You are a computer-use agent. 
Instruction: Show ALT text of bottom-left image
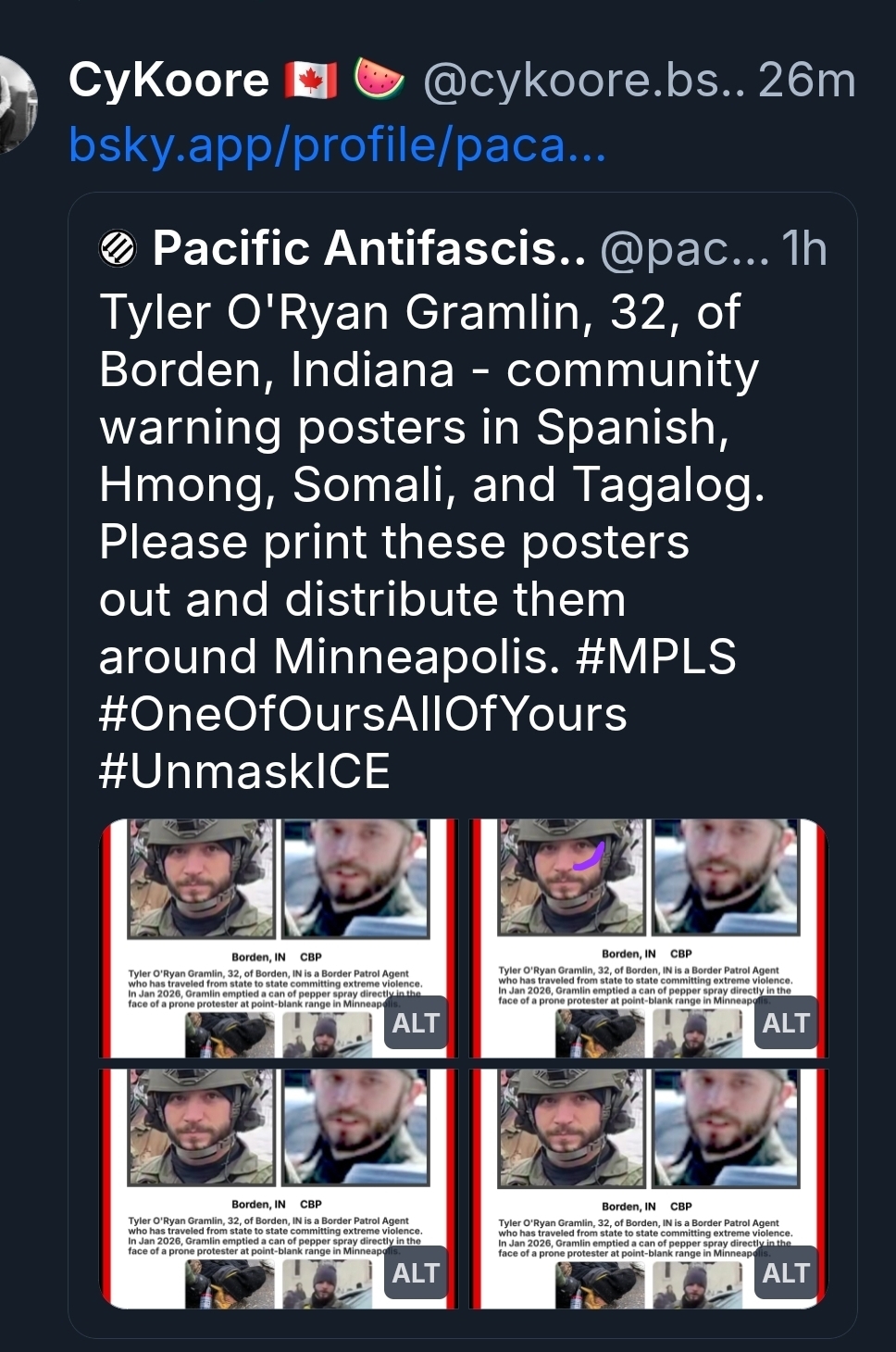tap(416, 1273)
